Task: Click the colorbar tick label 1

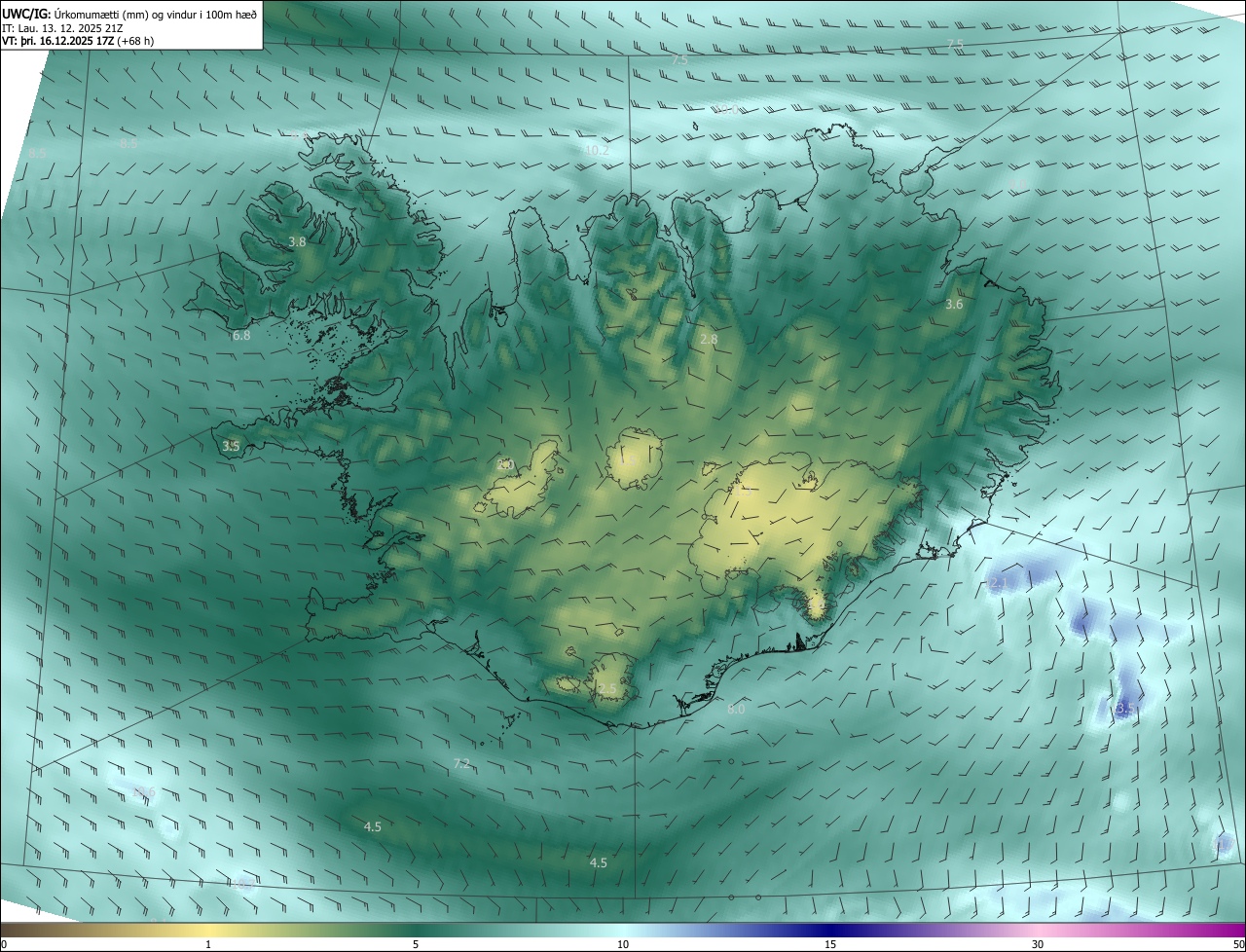Action: [x=208, y=944]
